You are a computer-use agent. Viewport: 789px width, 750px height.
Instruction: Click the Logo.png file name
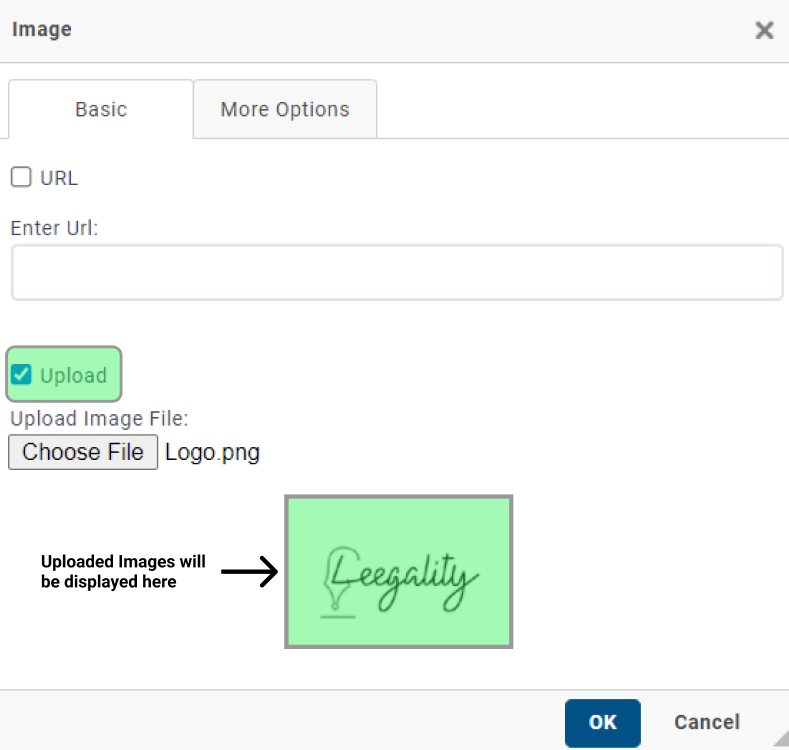[x=212, y=452]
